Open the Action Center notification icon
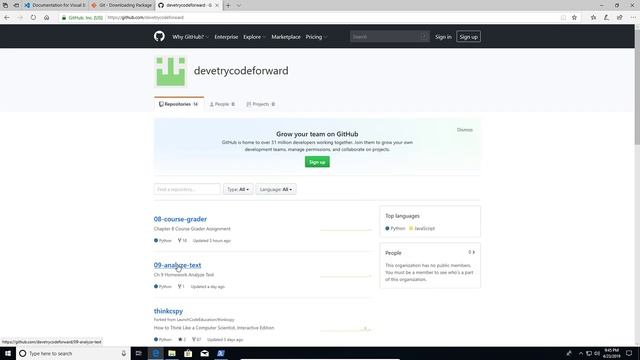This screenshot has height=360, width=640. tap(629, 353)
